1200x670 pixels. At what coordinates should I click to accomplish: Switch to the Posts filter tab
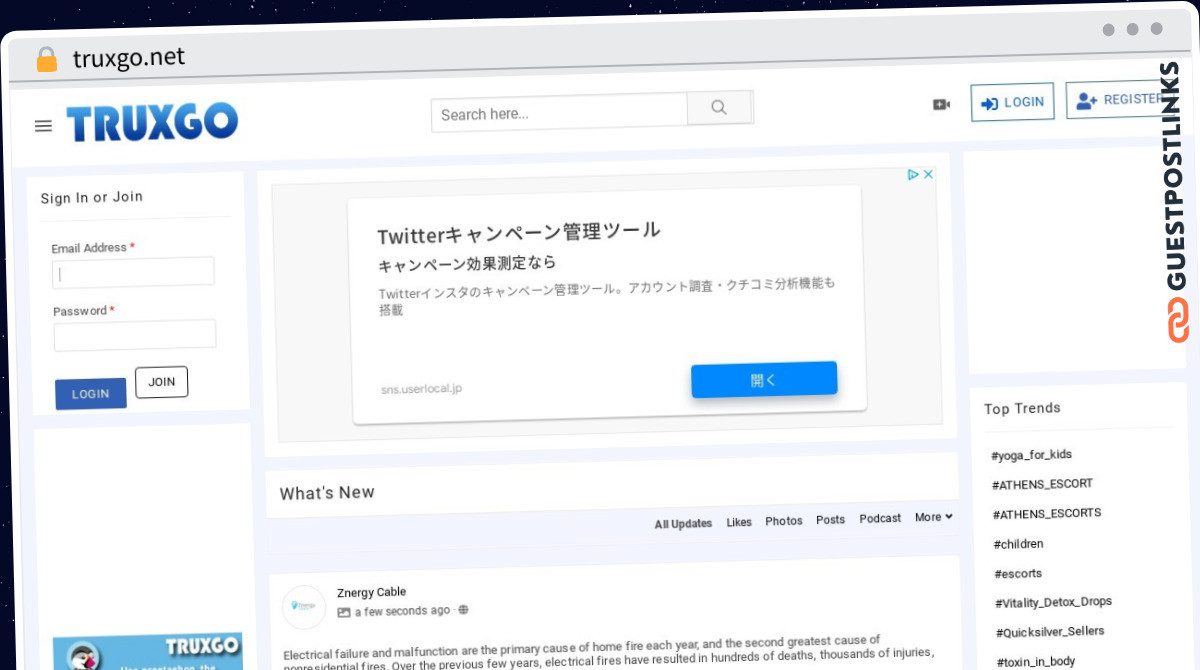tap(830, 520)
